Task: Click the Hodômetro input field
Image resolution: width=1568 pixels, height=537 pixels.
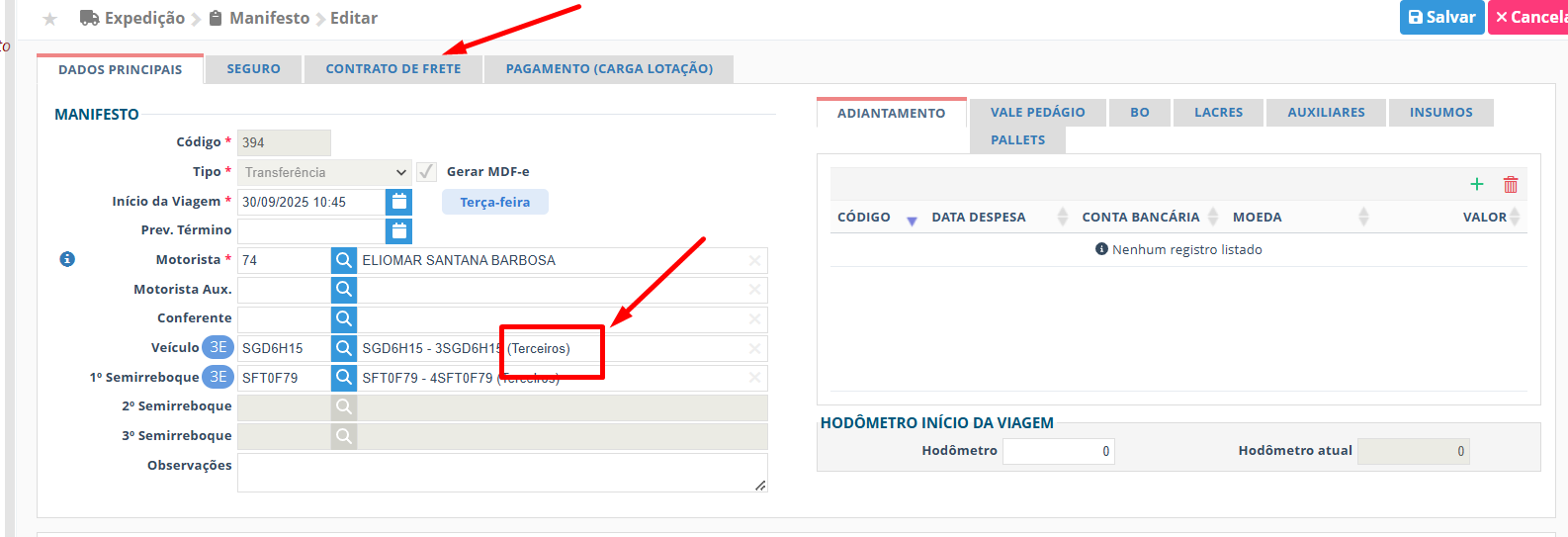Action: pyautogui.click(x=1058, y=451)
